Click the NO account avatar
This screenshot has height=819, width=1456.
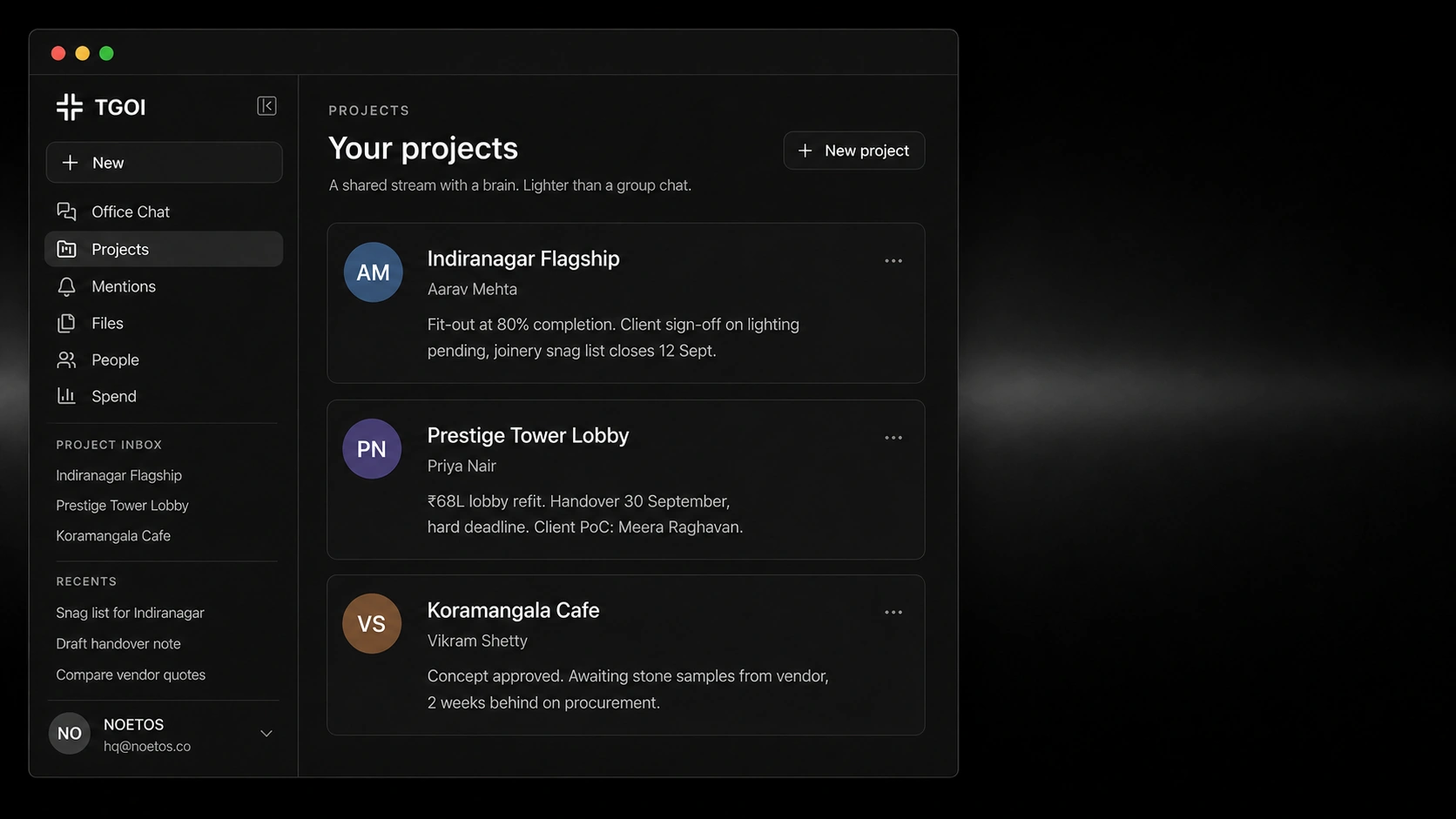tap(70, 734)
